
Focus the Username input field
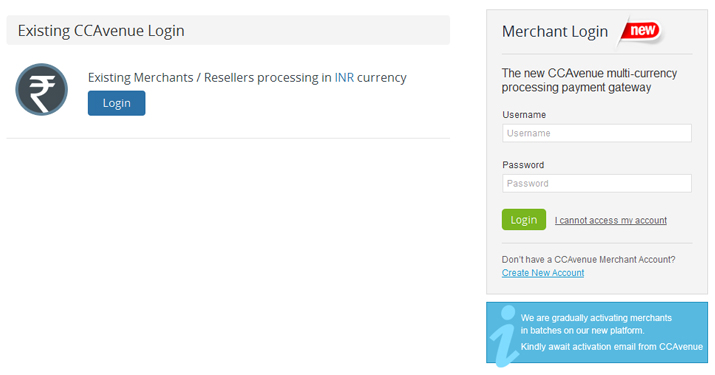(597, 133)
